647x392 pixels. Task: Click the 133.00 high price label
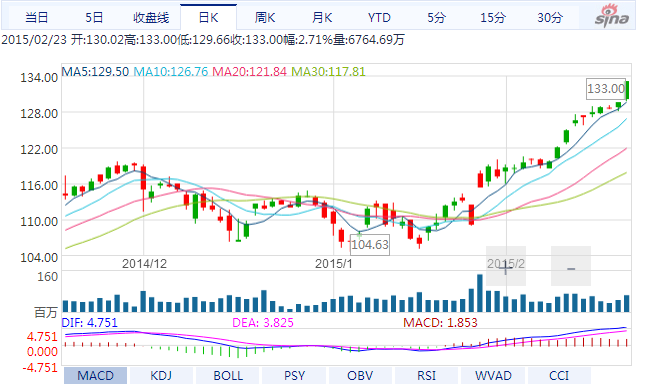(606, 89)
